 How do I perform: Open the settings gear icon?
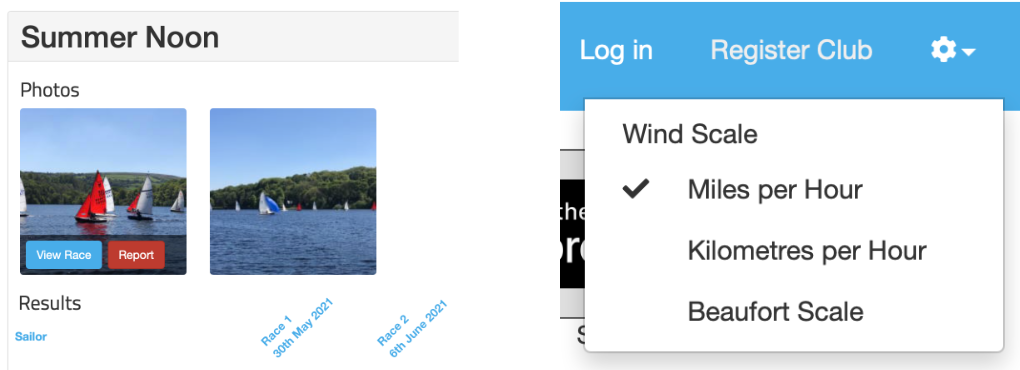(943, 50)
